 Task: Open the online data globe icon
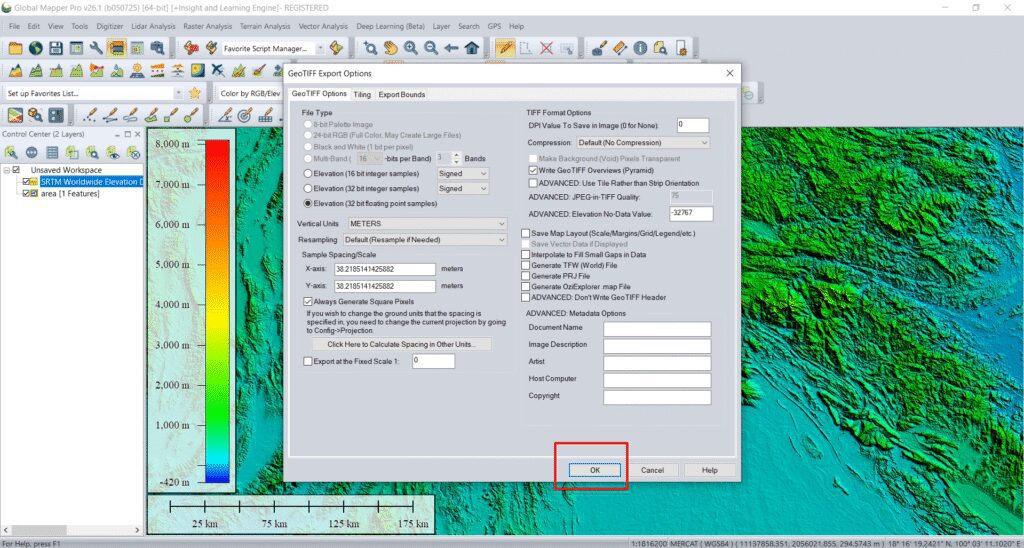[x=35, y=48]
